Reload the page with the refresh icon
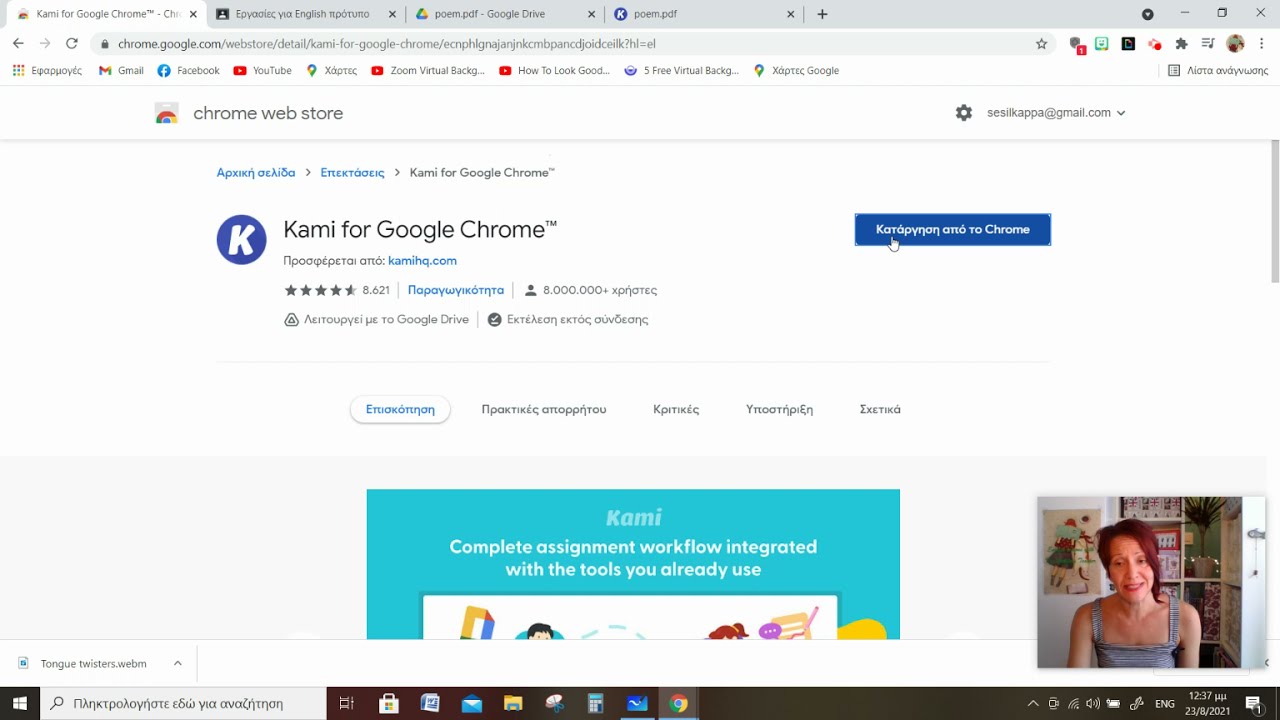Screen dimensions: 1280x720 [x=72, y=44]
